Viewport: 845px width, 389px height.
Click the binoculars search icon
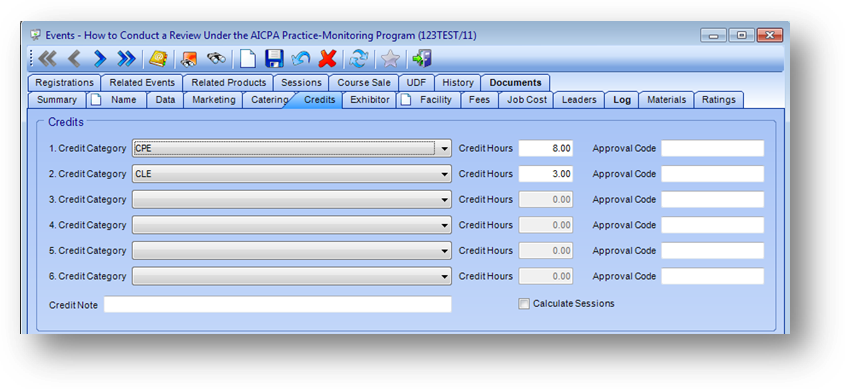[217, 59]
